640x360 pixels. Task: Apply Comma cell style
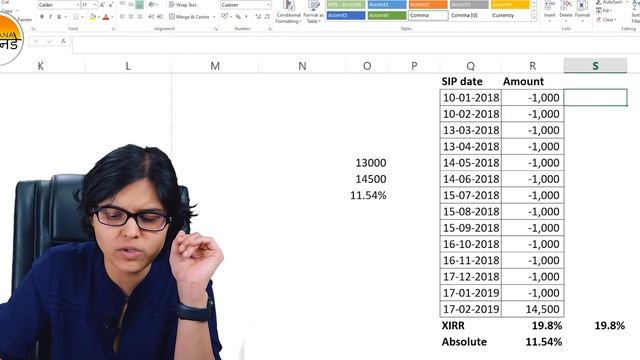(428, 15)
